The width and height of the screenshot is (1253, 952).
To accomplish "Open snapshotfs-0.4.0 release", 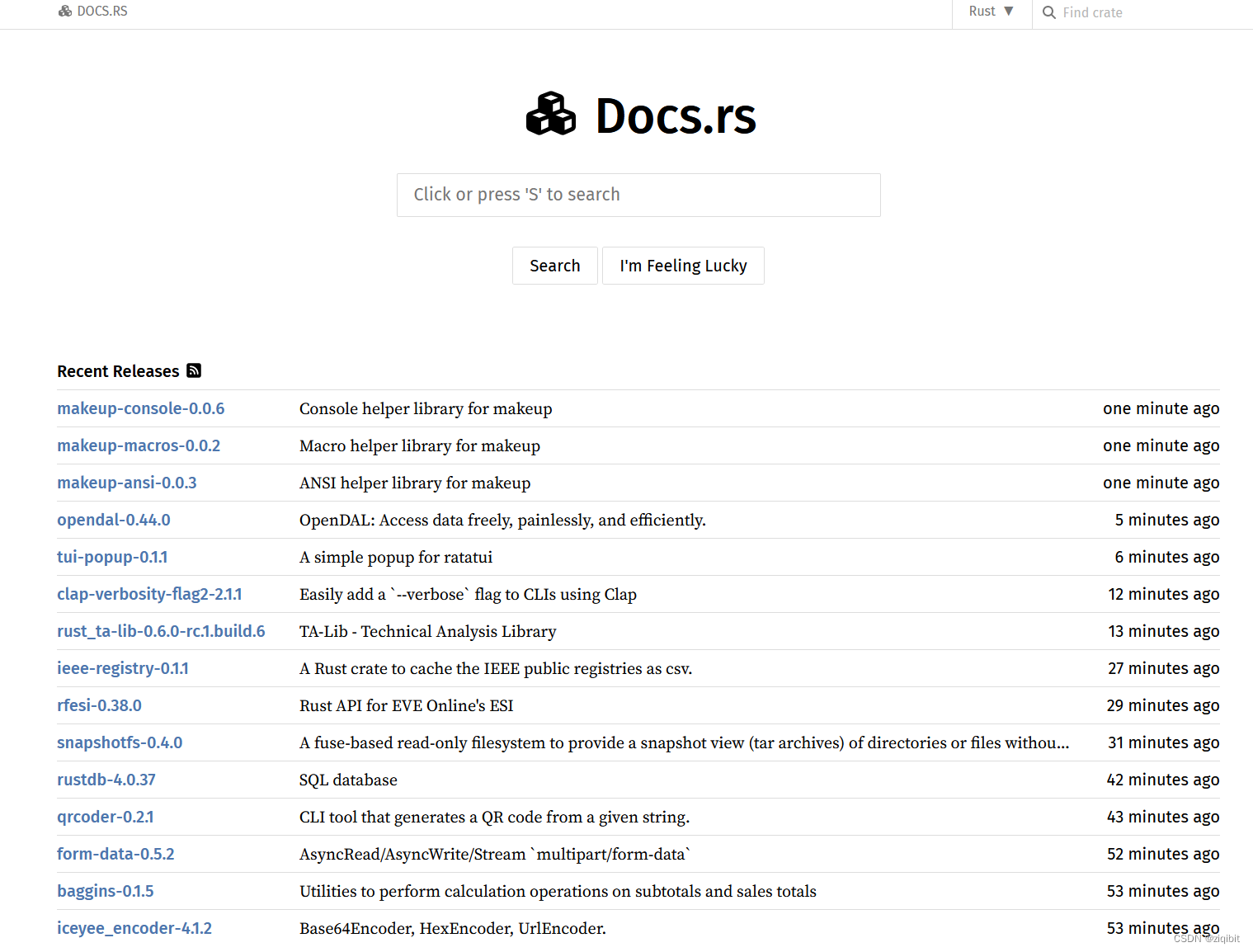I will pyautogui.click(x=120, y=742).
